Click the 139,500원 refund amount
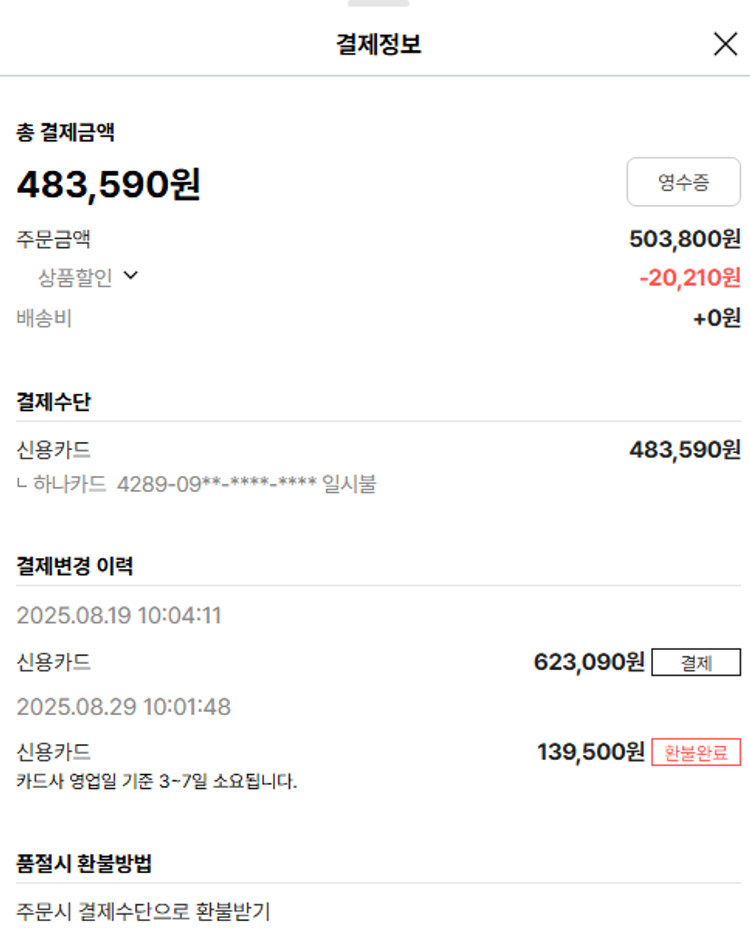 click(x=591, y=752)
